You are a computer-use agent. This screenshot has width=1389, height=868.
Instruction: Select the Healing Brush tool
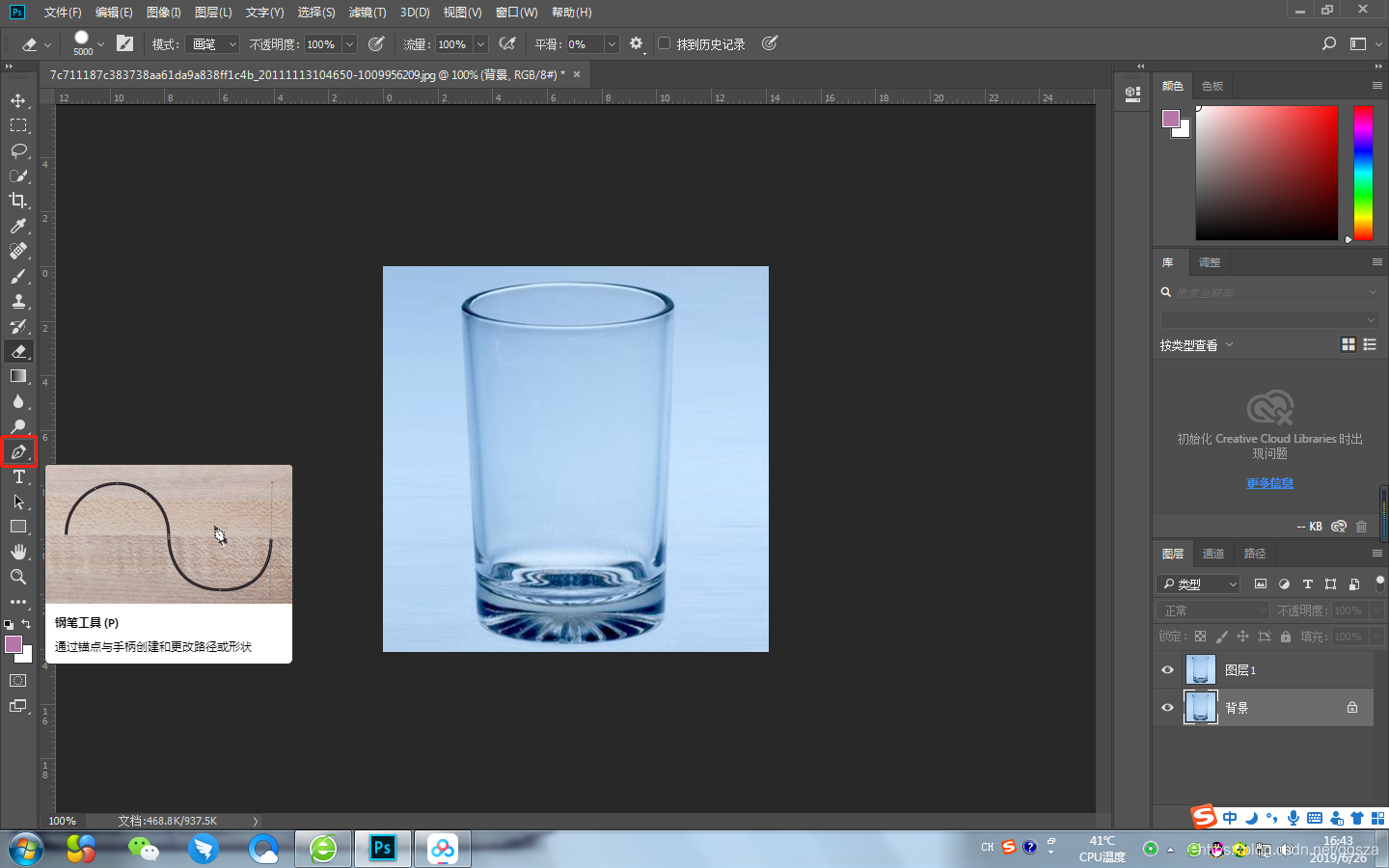(x=18, y=251)
